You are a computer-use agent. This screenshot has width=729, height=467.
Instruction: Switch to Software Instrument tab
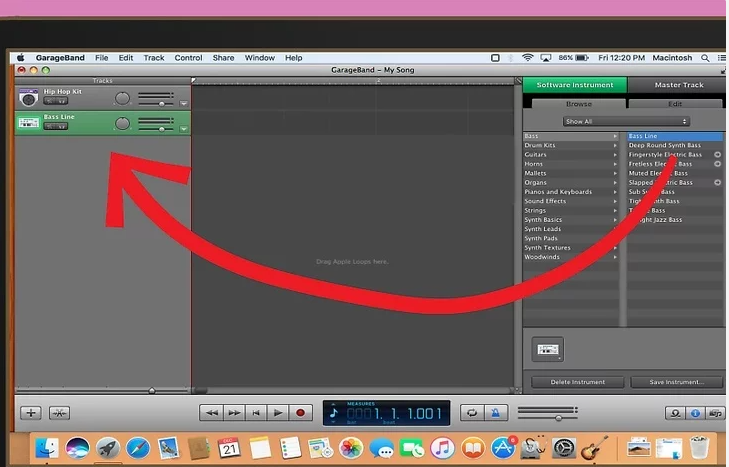(575, 85)
